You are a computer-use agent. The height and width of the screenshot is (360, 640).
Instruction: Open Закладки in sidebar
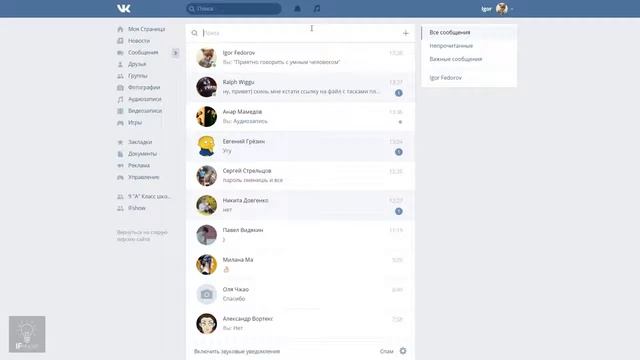point(140,142)
